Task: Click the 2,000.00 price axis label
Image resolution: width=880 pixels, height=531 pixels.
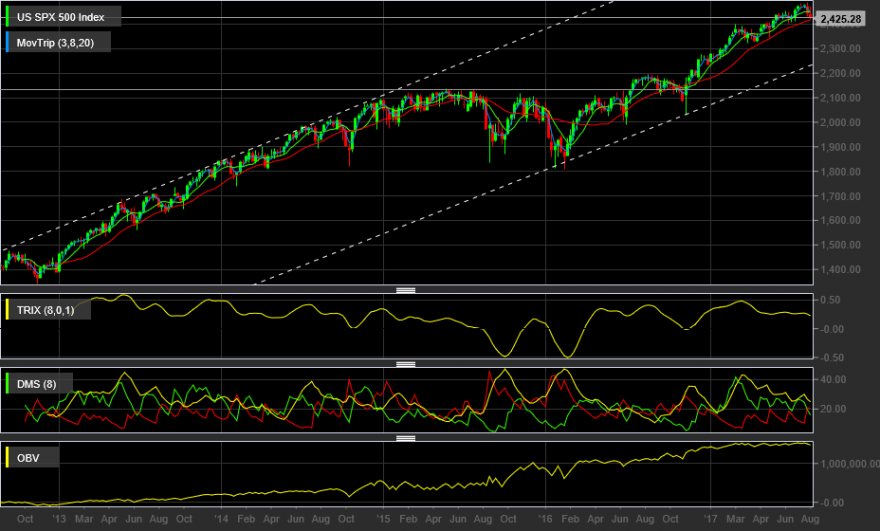Action: coord(841,122)
